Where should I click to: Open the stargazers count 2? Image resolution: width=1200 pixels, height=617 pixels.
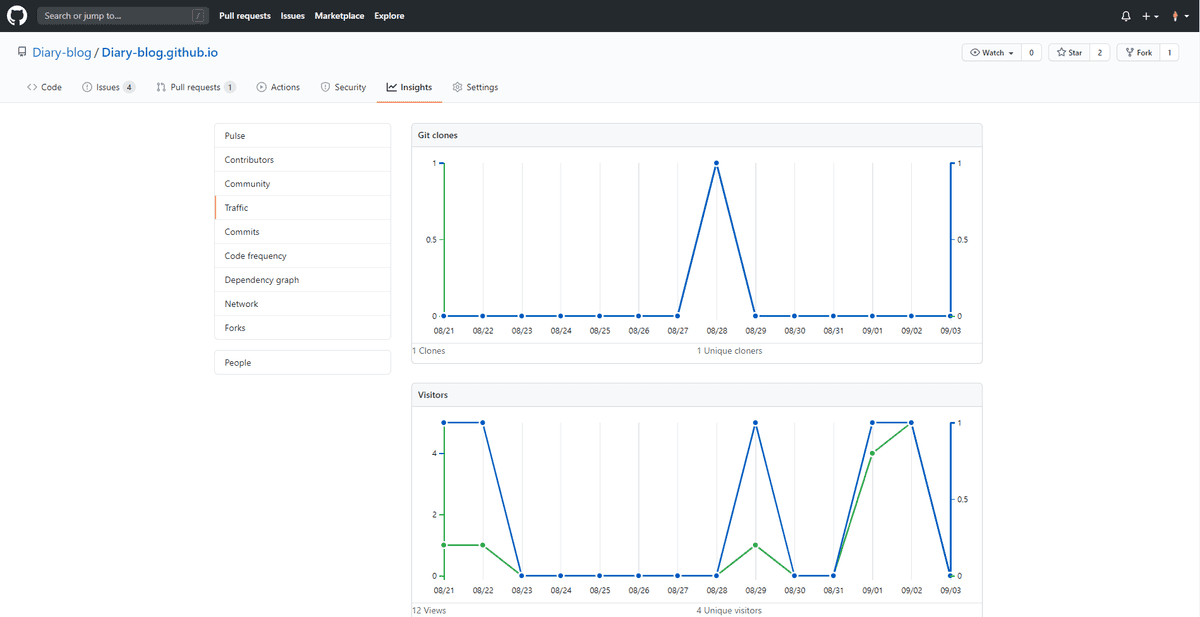tap(1100, 52)
